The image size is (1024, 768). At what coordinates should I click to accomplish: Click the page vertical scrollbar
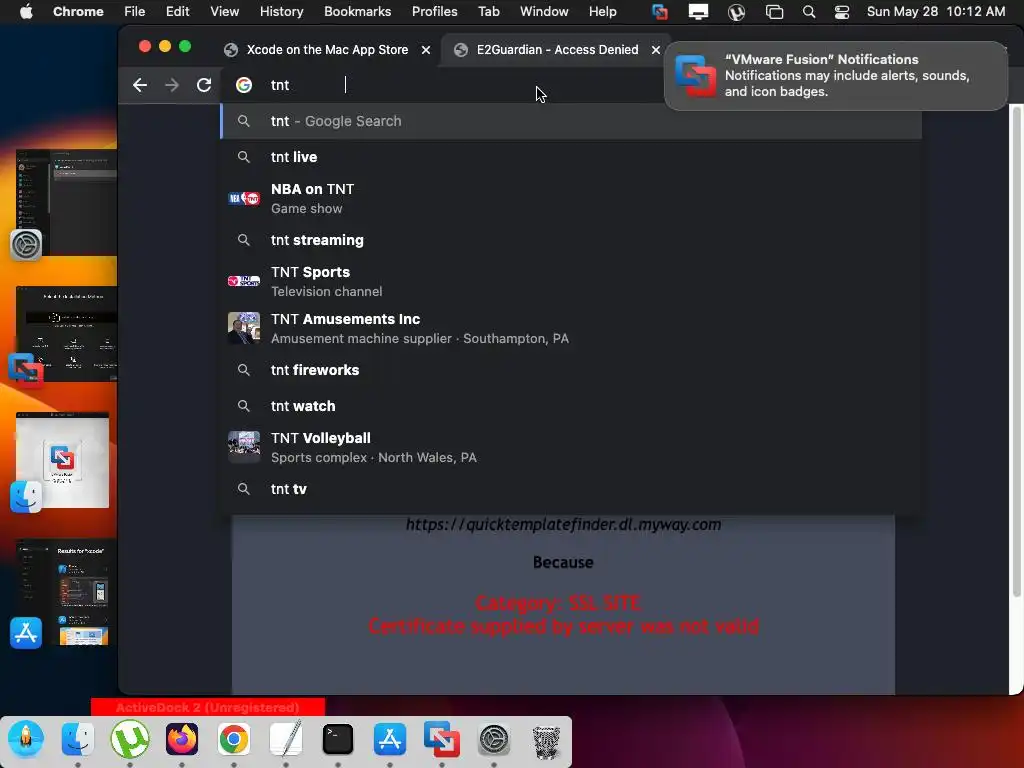1016,353
